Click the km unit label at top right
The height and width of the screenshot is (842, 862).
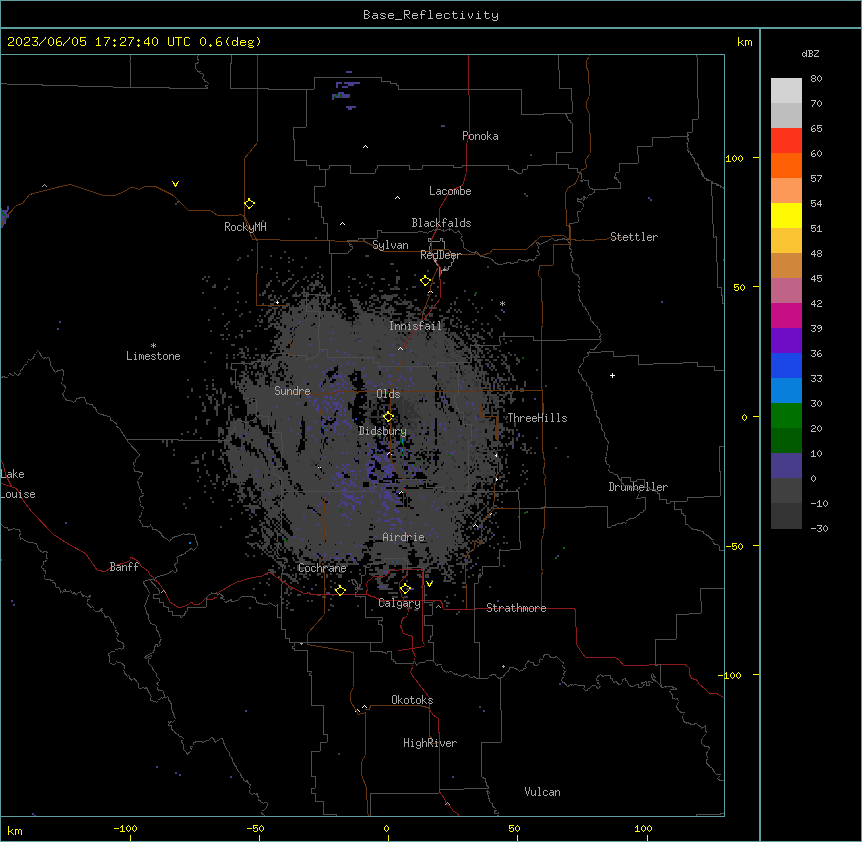744,42
